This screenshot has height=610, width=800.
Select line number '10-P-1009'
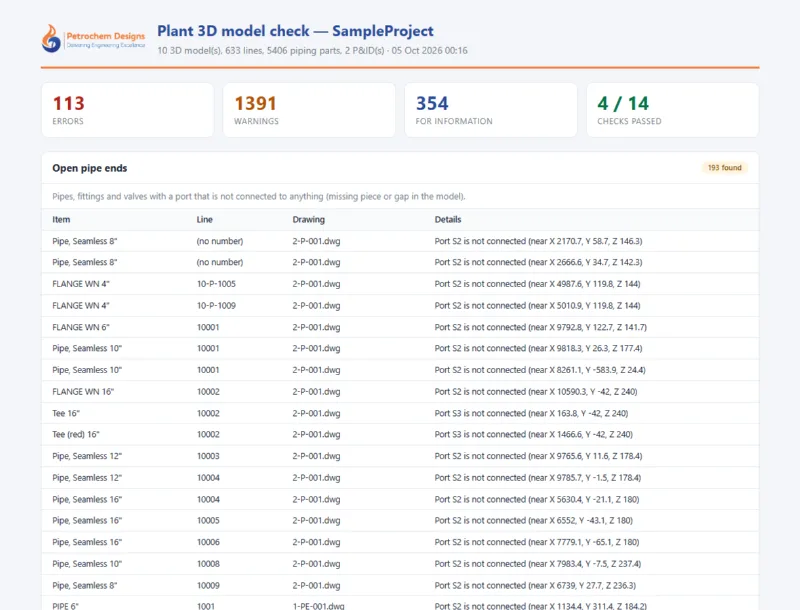(216, 306)
